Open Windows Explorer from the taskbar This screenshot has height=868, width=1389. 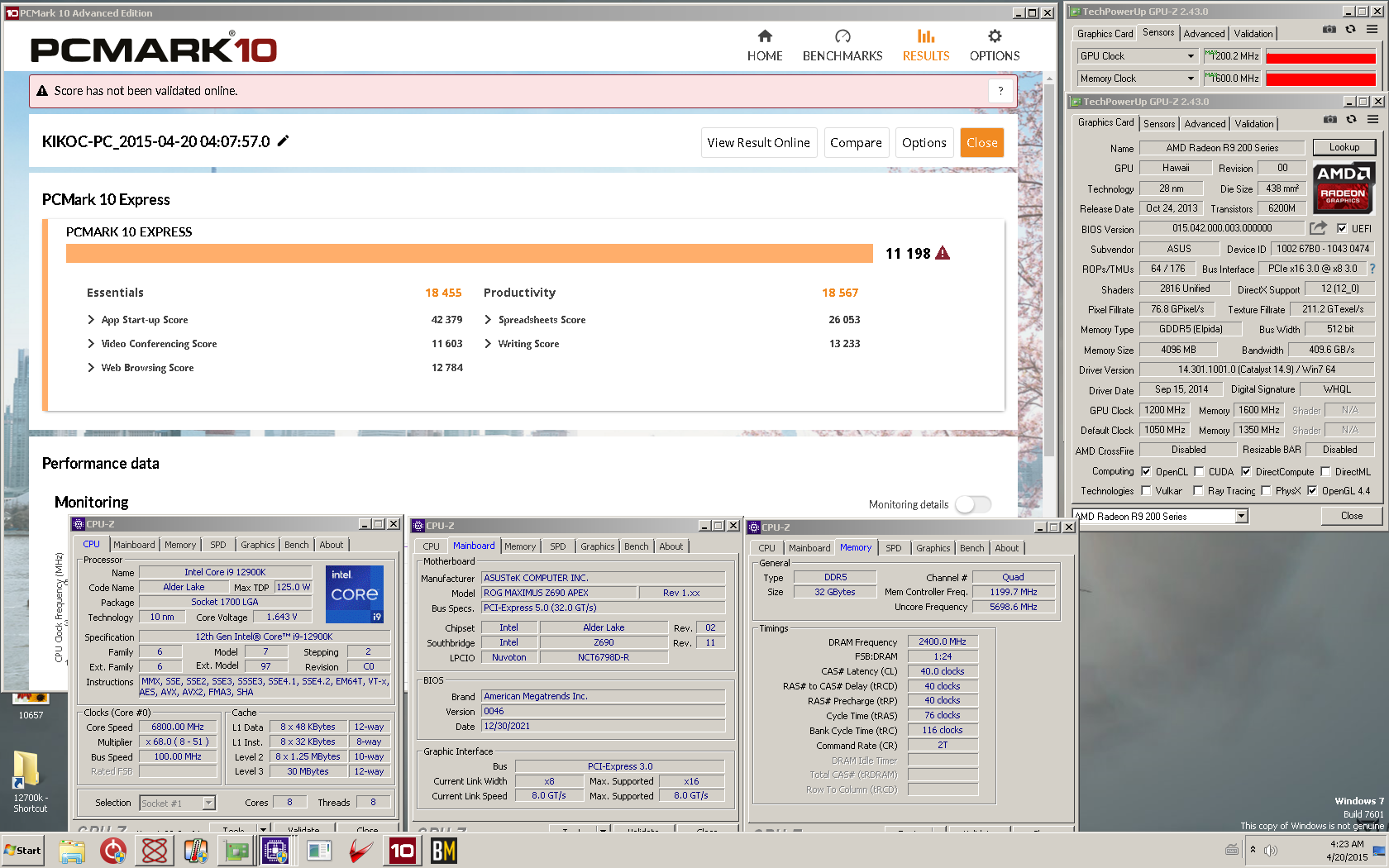tap(72, 851)
